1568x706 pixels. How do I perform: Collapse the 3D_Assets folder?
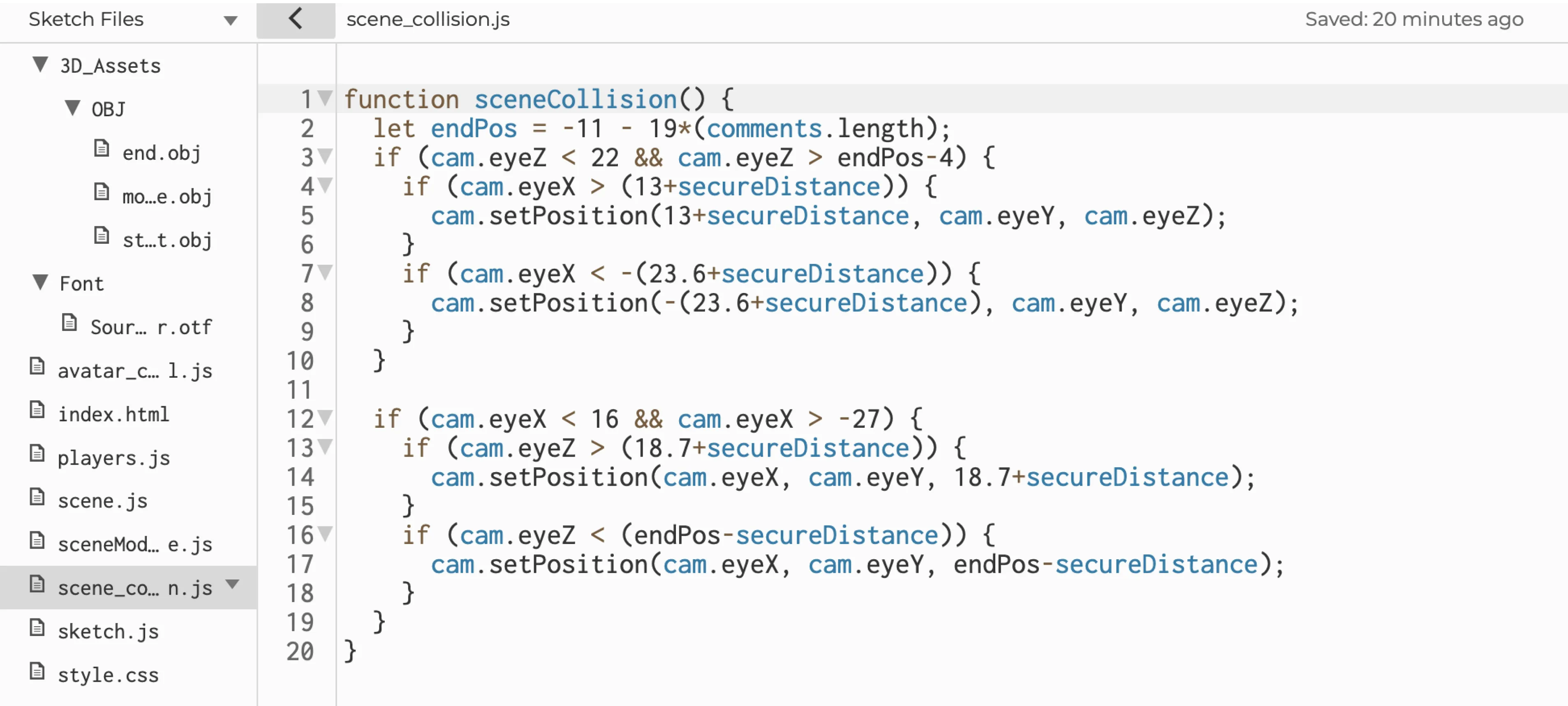[x=40, y=65]
